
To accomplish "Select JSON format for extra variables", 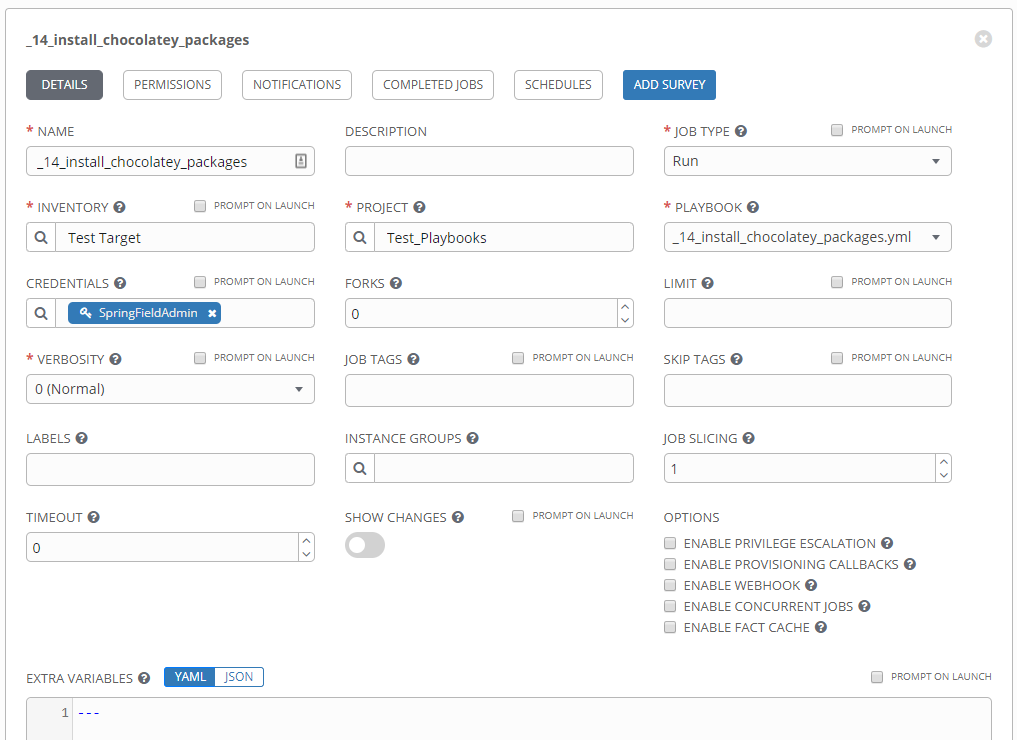I will [x=239, y=676].
